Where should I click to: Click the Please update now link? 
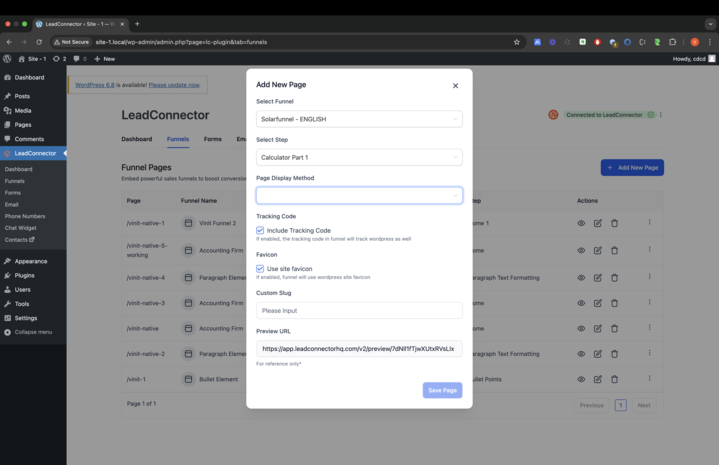tap(174, 85)
